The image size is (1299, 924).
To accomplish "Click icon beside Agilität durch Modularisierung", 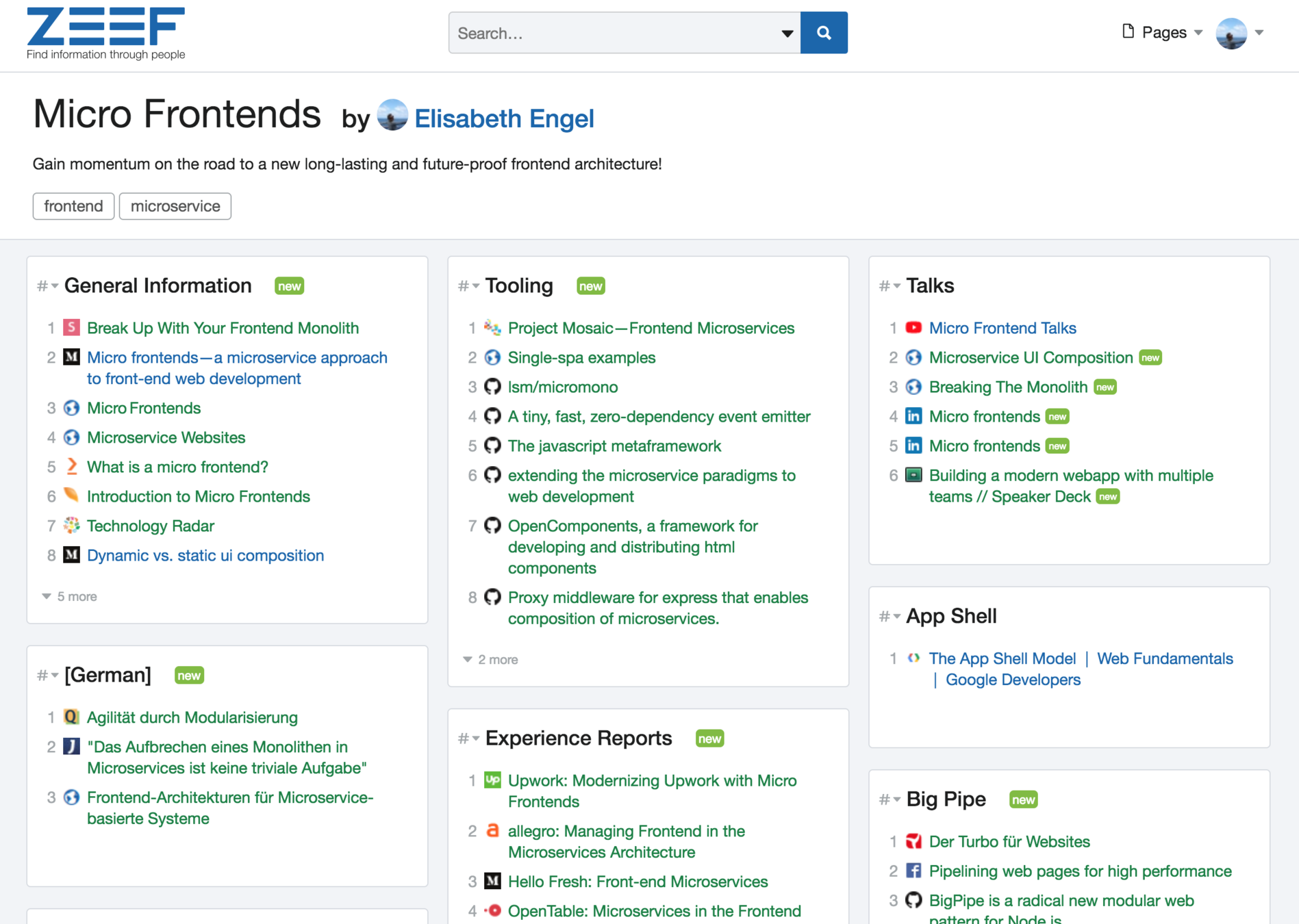I will [x=71, y=717].
